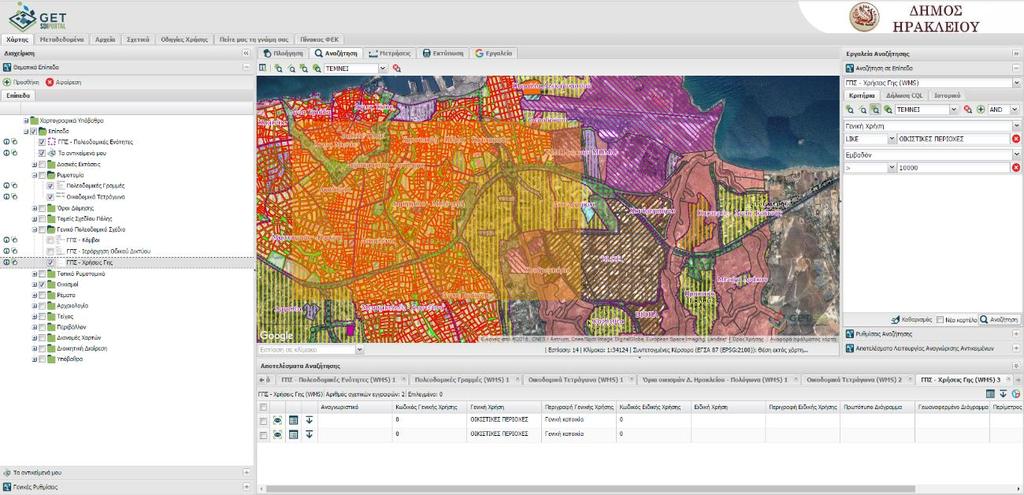Screen dimensions: 1024x495
Task: Click the eye zoom icon in second result row
Action: click(x=278, y=434)
